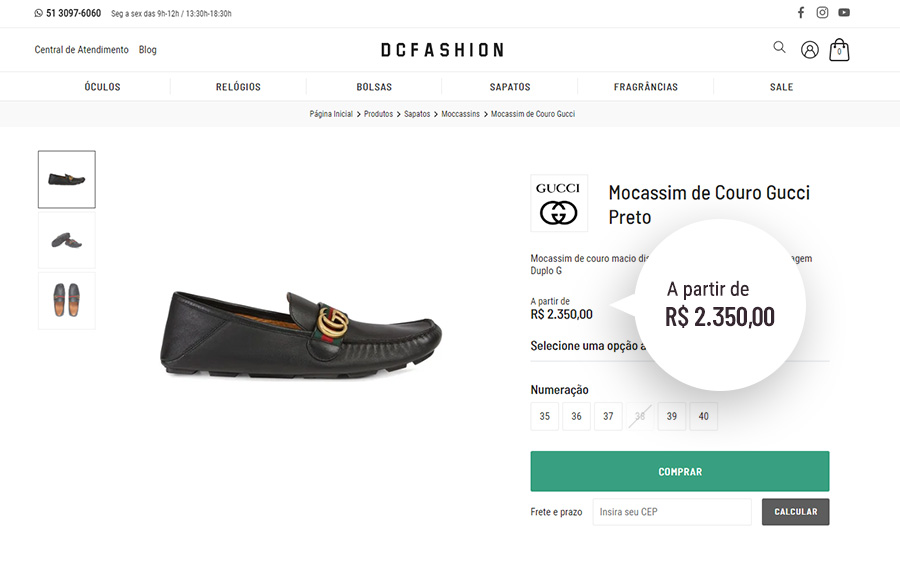Click the CALCULAR shipping button
This screenshot has width=900, height=563.
tap(796, 511)
